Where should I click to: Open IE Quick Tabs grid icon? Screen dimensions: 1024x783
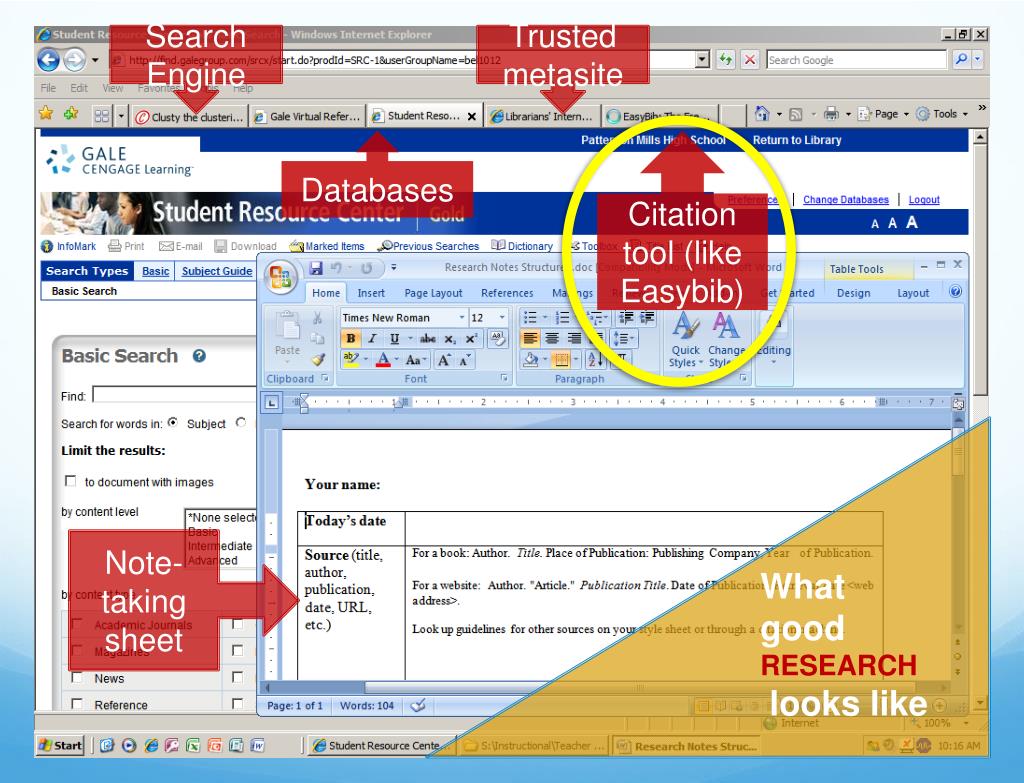pyautogui.click(x=102, y=116)
